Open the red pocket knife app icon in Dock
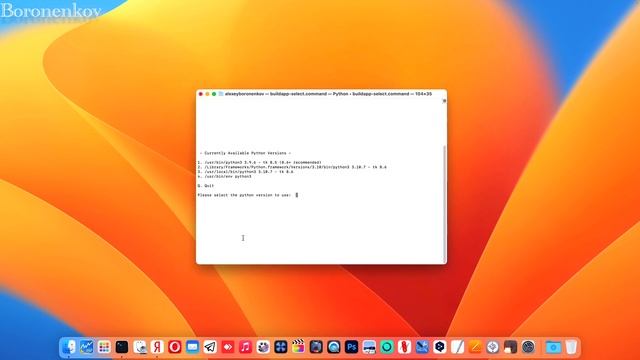The height and width of the screenshot is (360, 640). click(404, 347)
